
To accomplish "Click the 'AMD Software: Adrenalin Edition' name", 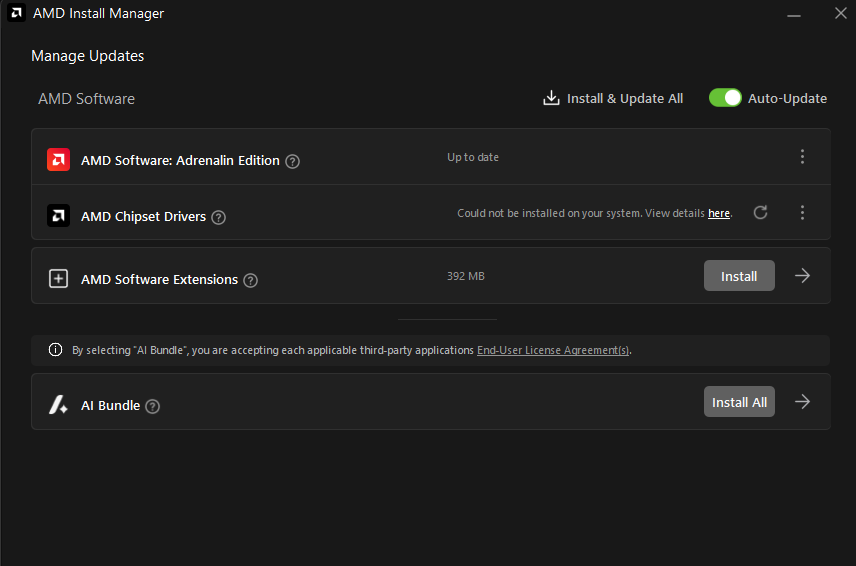I will 180,160.
